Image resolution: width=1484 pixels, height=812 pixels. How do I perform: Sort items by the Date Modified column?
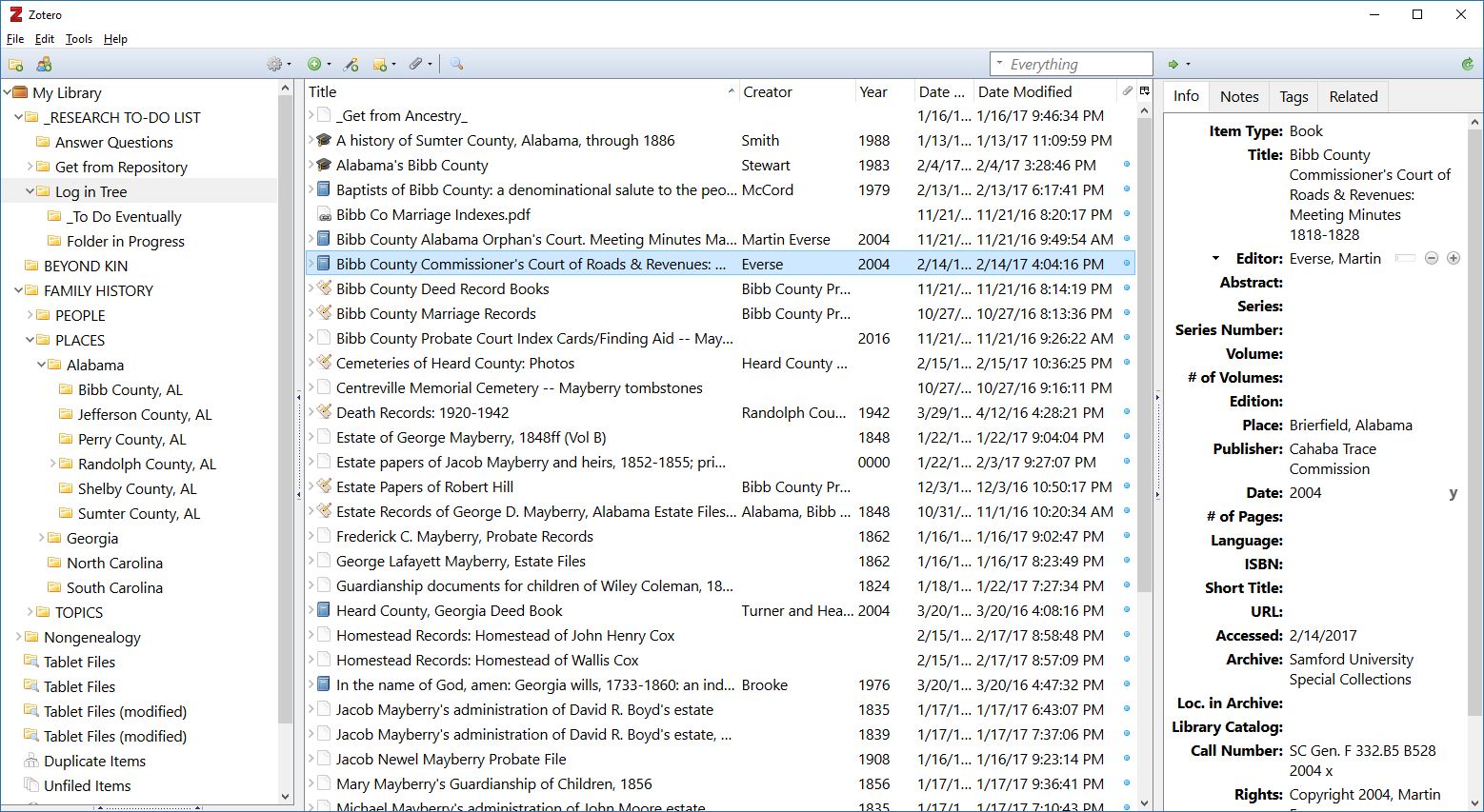1044,91
